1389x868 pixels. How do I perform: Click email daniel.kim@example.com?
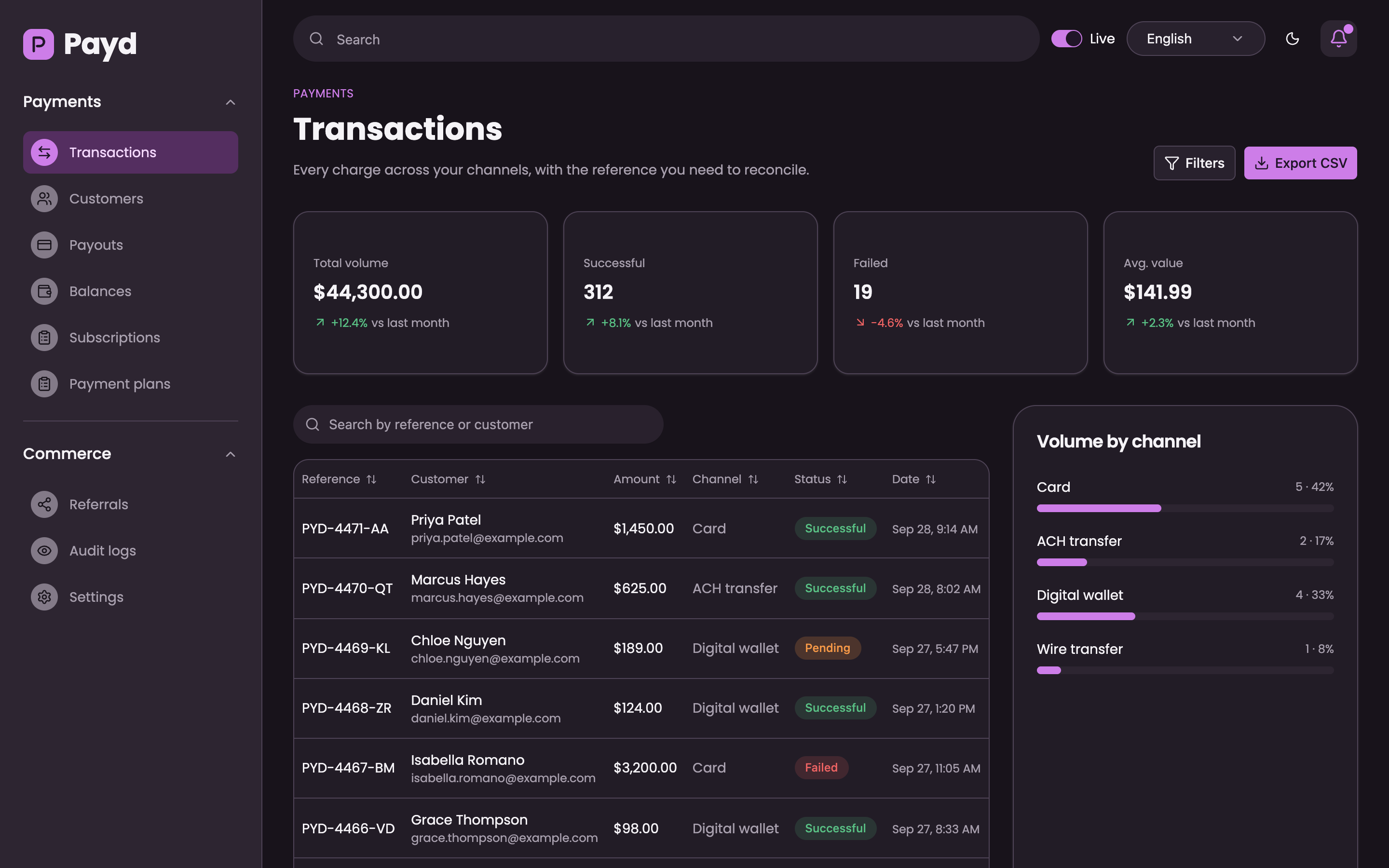click(486, 718)
